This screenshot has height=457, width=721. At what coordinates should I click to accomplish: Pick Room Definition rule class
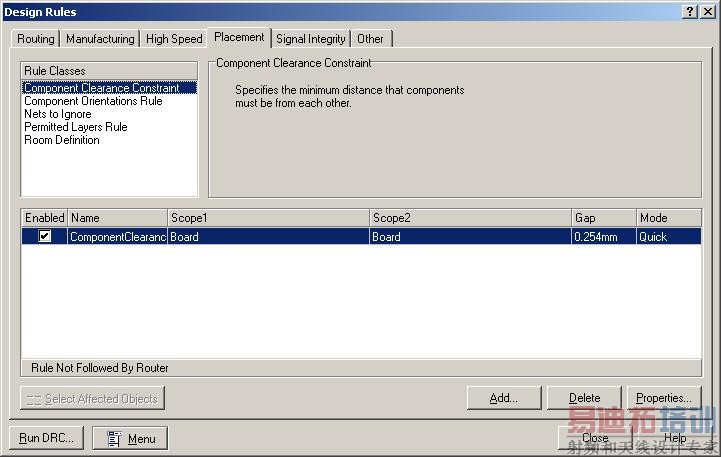point(62,140)
